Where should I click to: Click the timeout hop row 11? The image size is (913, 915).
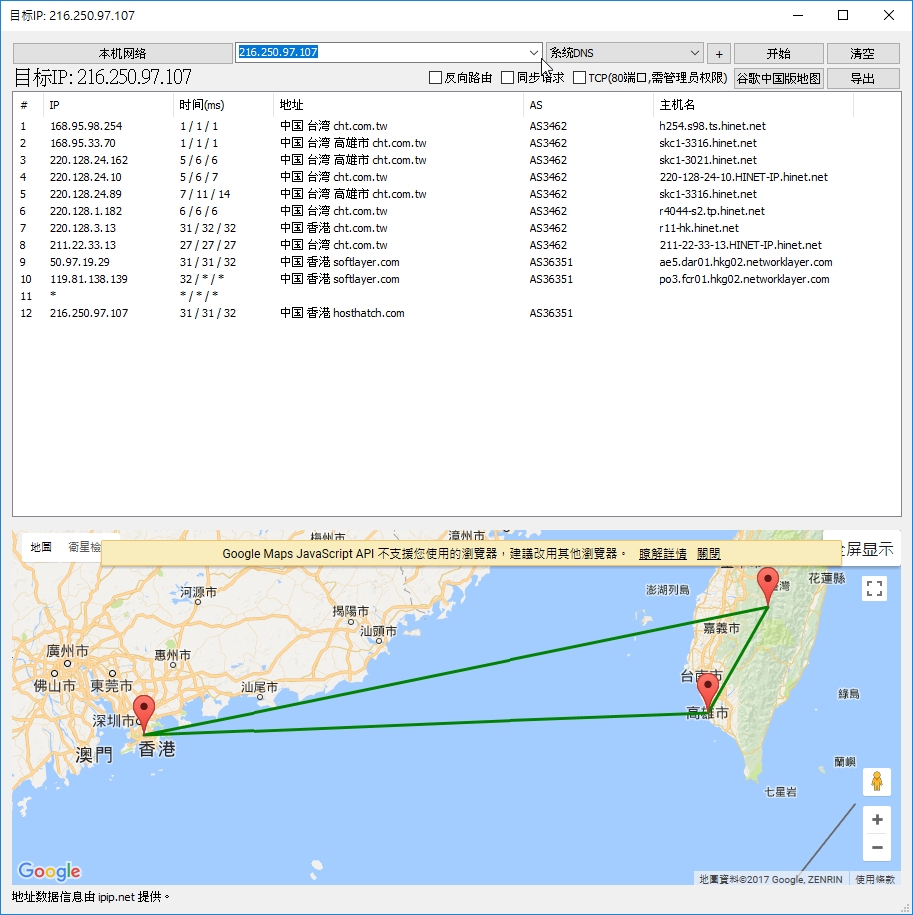[x=457, y=296]
